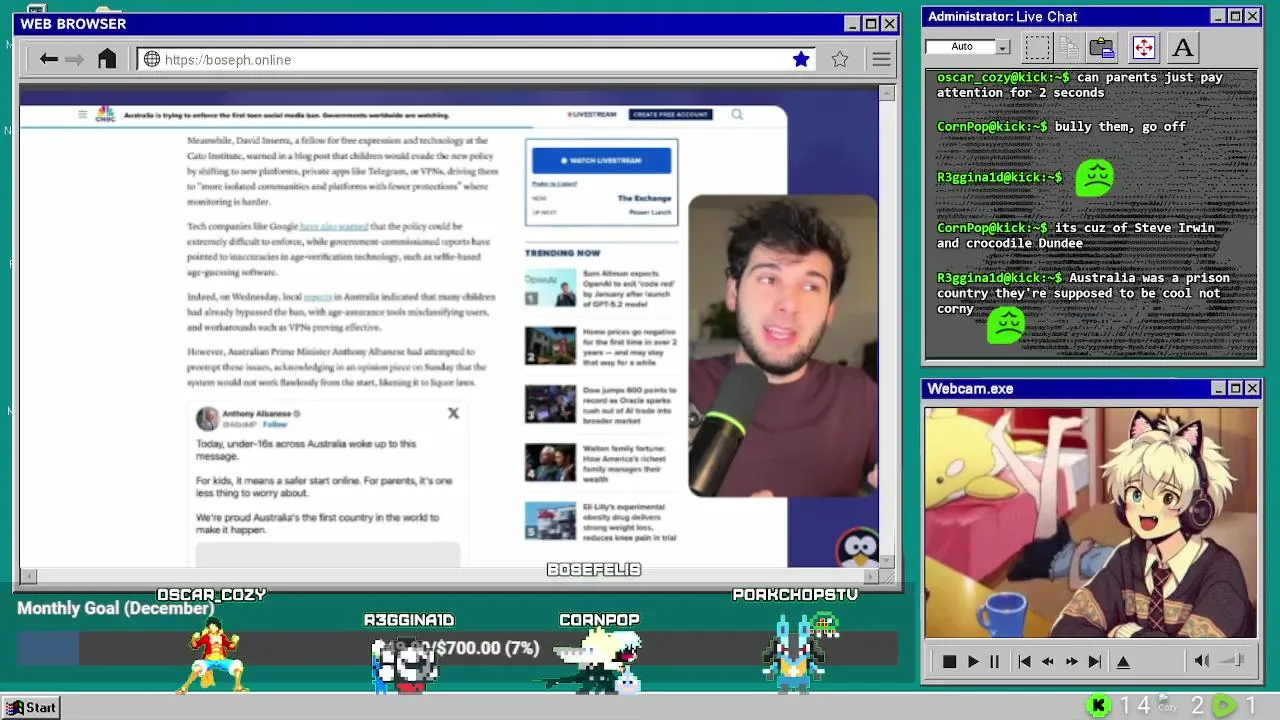Click the Stop button in Webcam.exe
The height and width of the screenshot is (720, 1280).
(949, 661)
